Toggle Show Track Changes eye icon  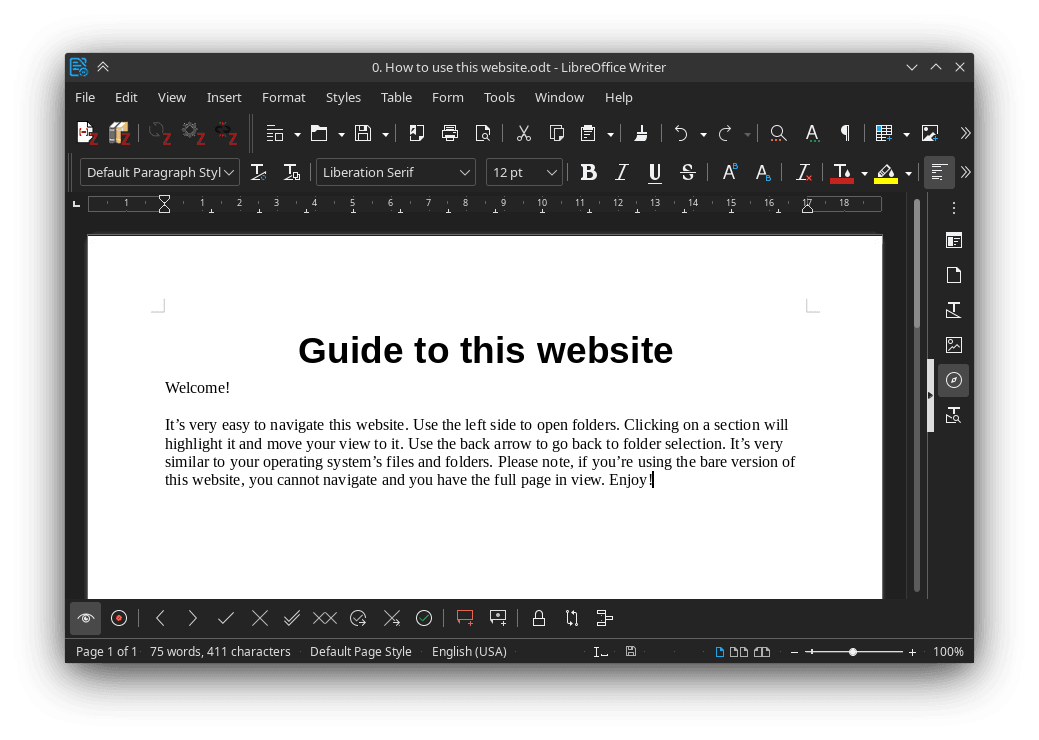tap(86, 618)
